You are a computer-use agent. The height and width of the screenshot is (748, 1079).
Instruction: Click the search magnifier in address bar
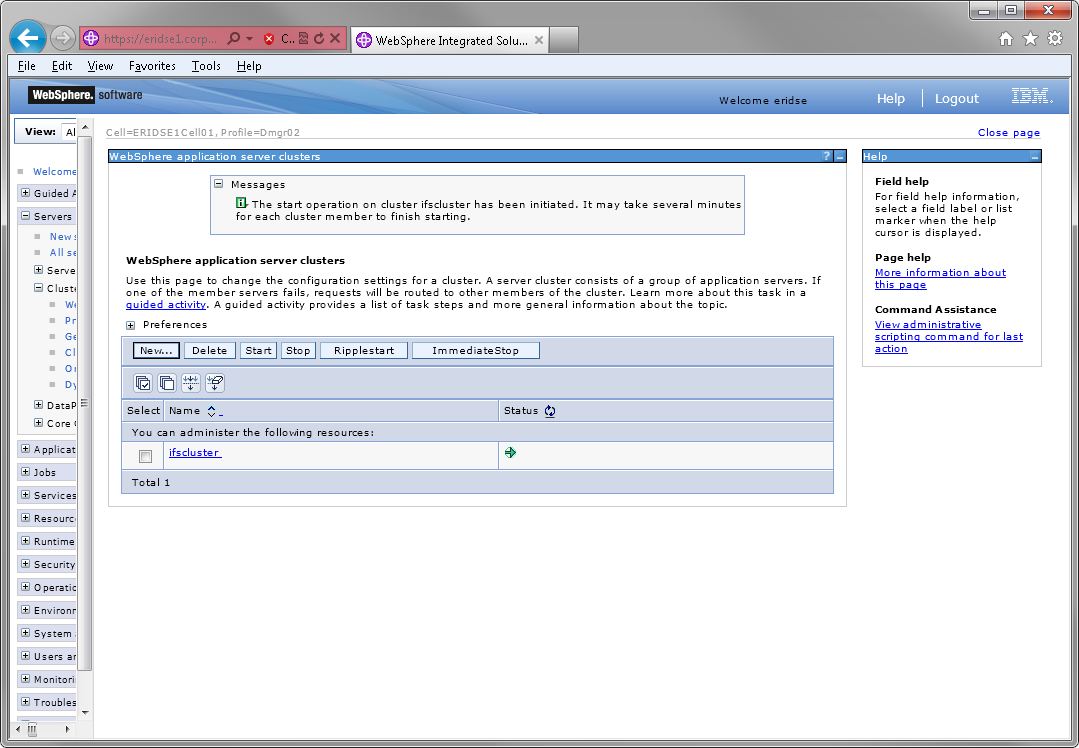click(234, 39)
